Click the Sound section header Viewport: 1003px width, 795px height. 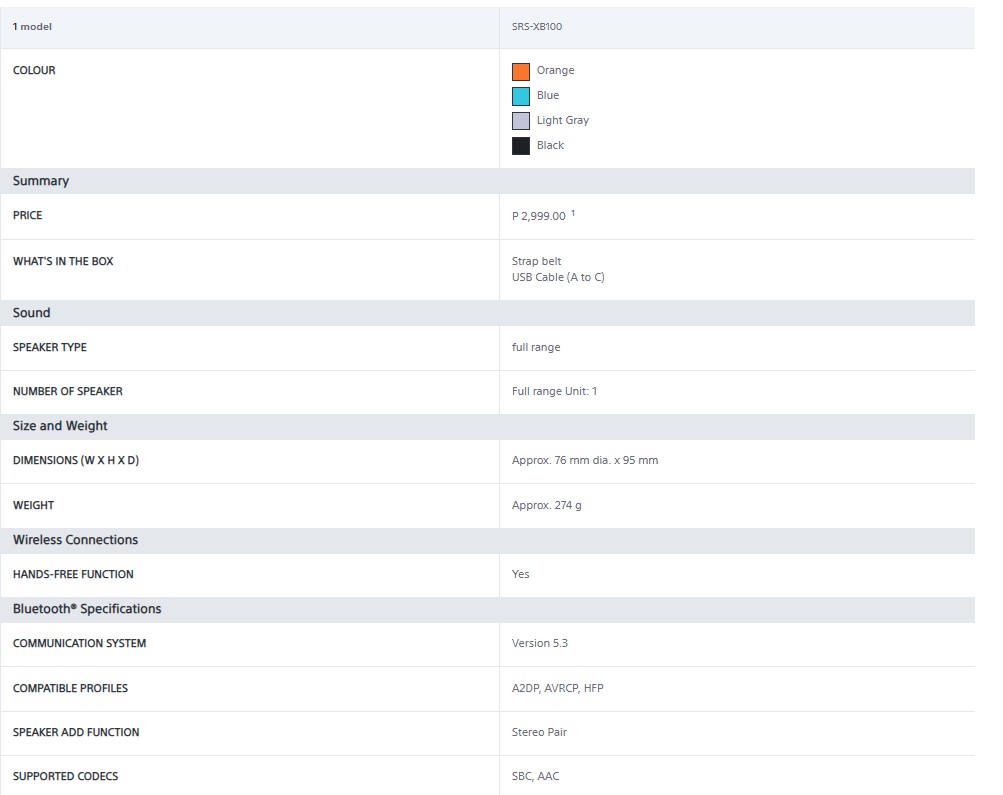coord(487,313)
